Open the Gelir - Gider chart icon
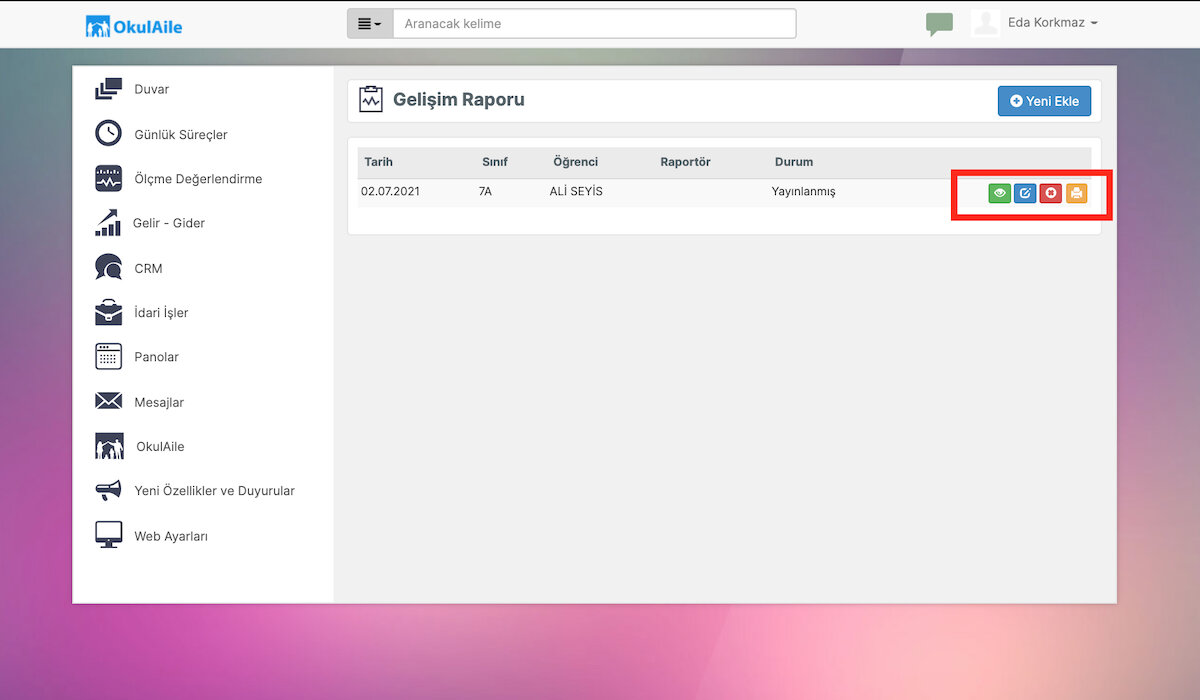Image resolution: width=1200 pixels, height=700 pixels. point(108,223)
